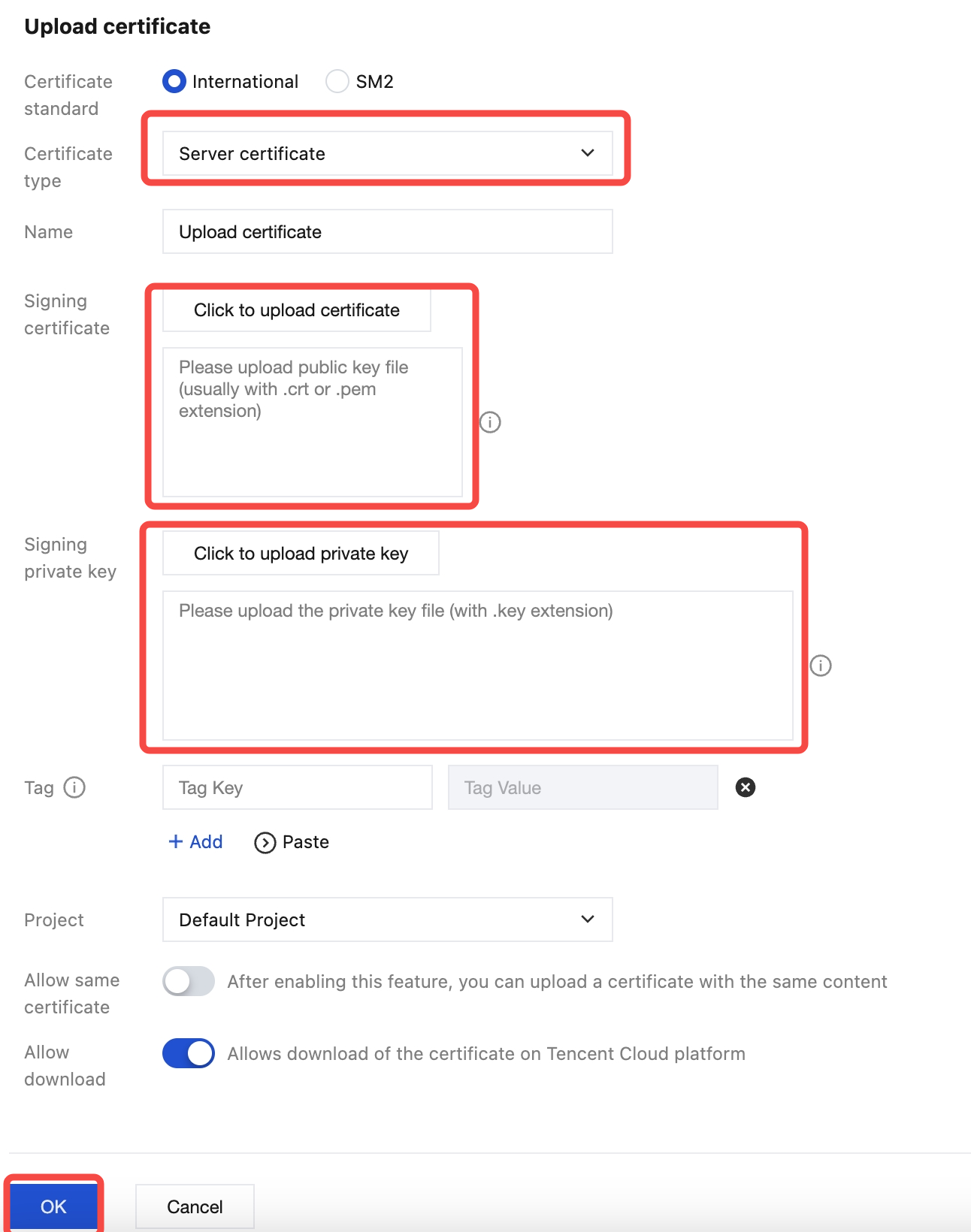
Task: Click info icon beside signing certificate box
Action: 490,422
